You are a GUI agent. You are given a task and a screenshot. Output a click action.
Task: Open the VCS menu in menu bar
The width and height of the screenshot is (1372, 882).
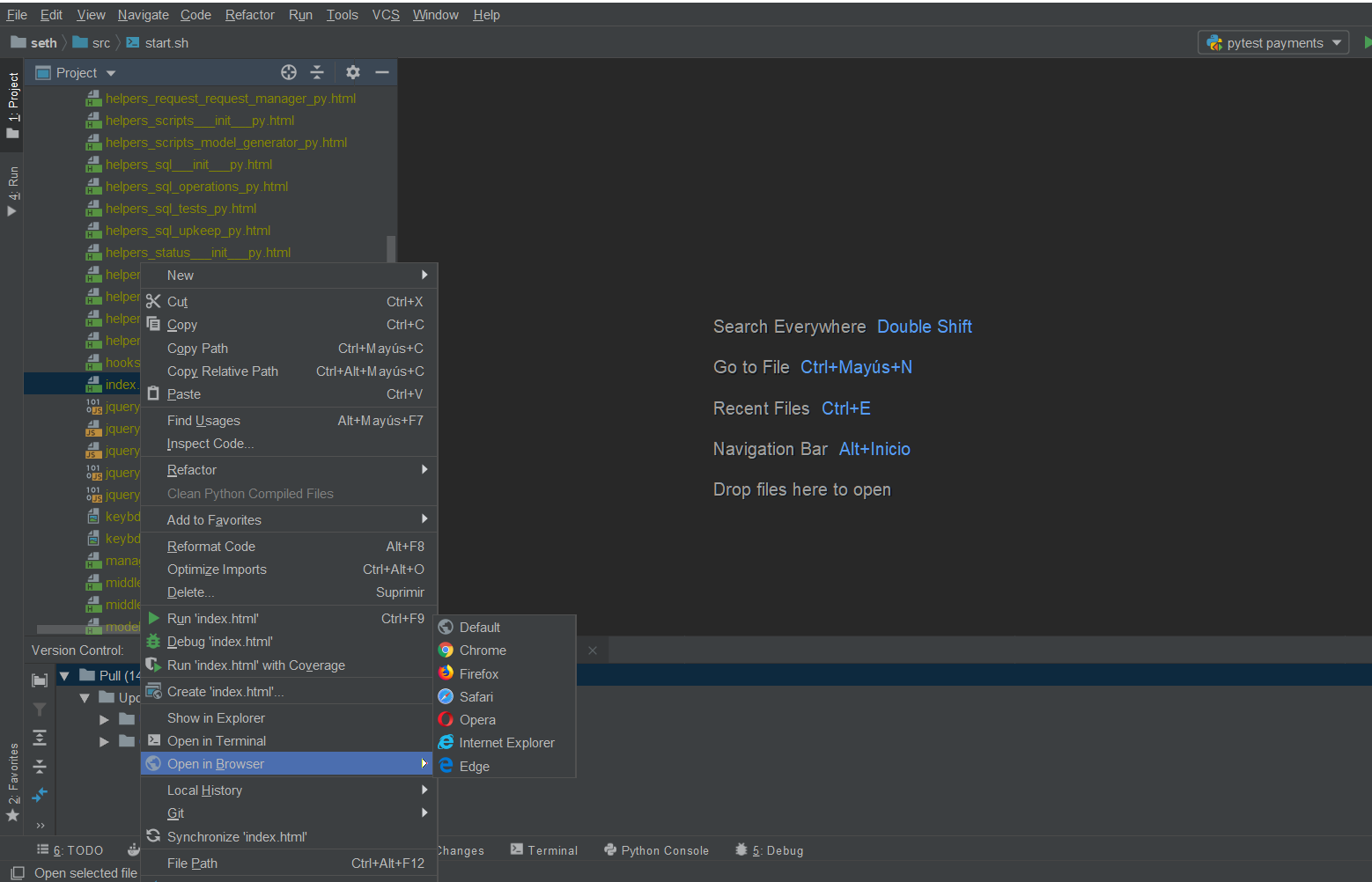(386, 15)
